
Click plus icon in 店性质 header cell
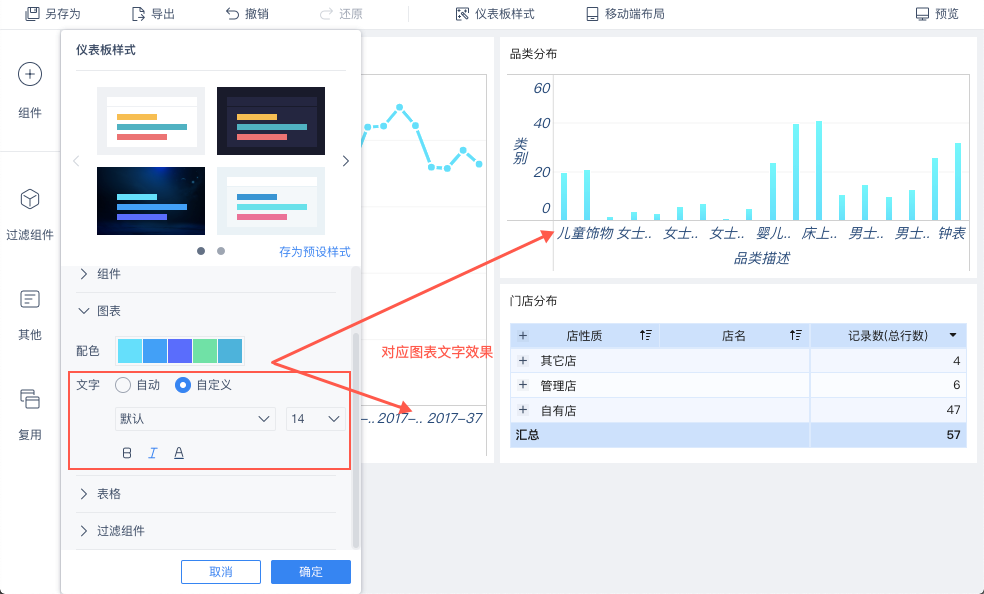523,336
